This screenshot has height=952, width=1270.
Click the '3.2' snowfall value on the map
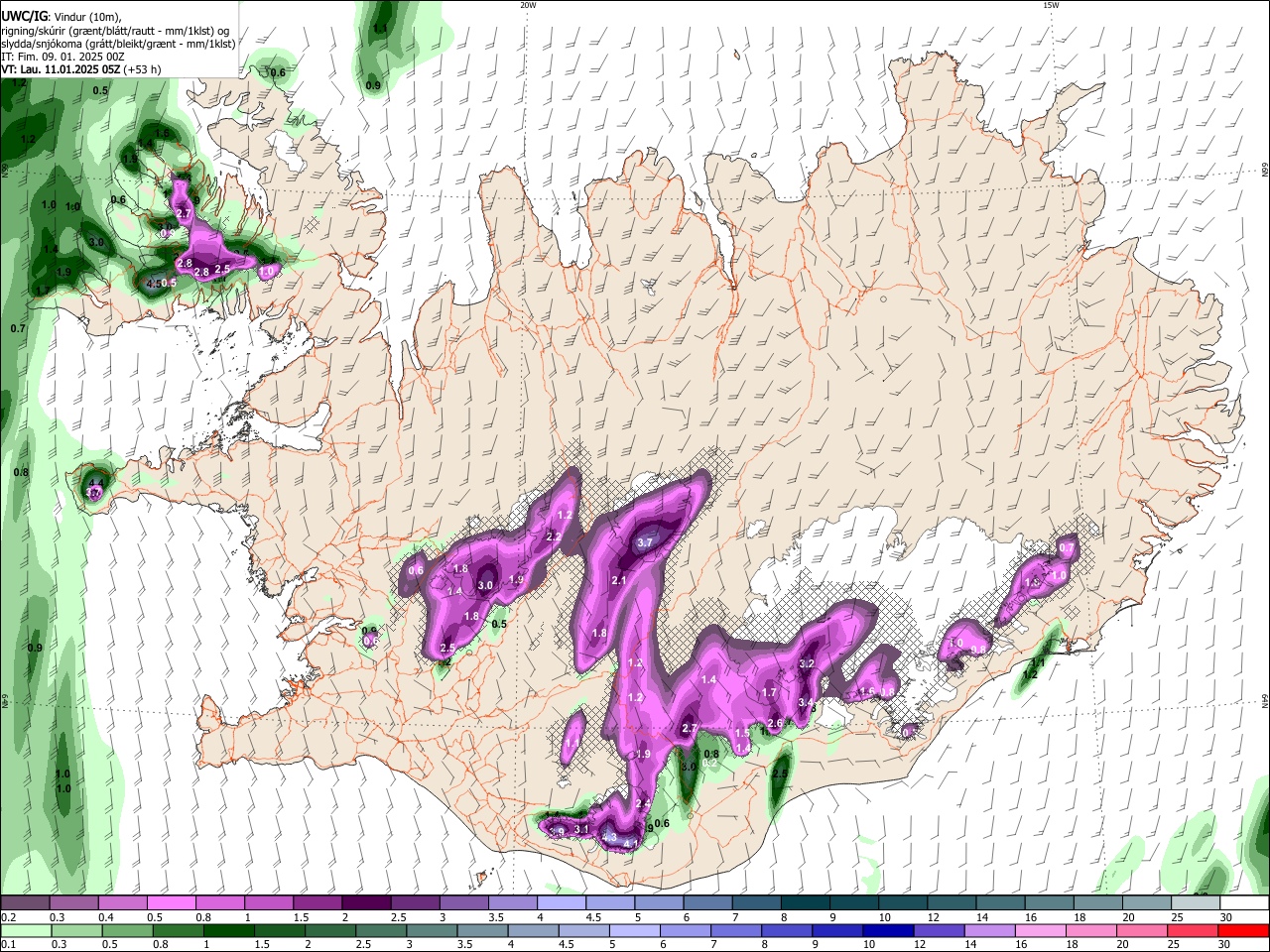click(807, 663)
